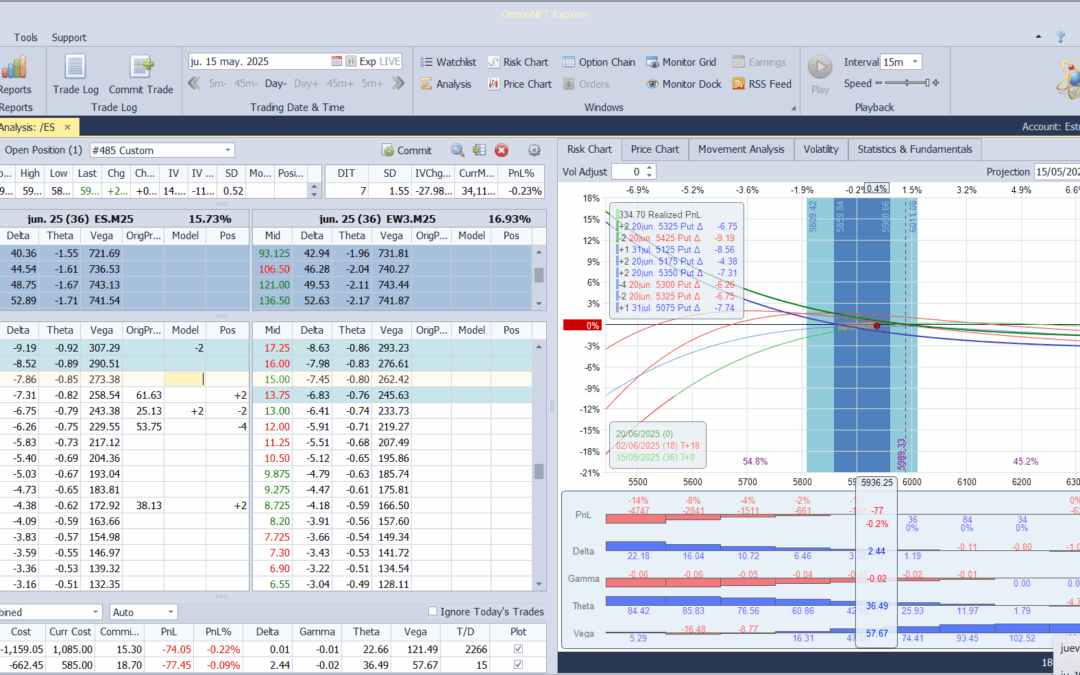This screenshot has width=1080, height=675.
Task: Open the Monitor Dock window
Action: (x=683, y=84)
